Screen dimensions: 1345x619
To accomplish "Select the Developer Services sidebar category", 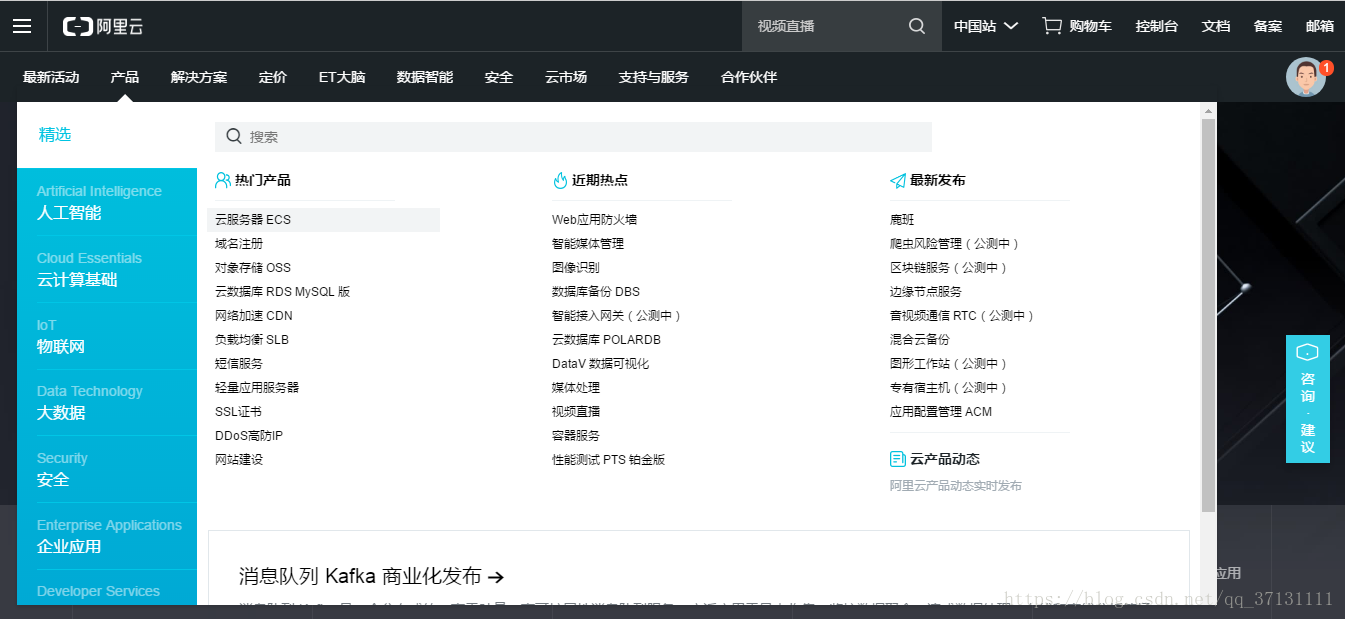I will [x=107, y=588].
